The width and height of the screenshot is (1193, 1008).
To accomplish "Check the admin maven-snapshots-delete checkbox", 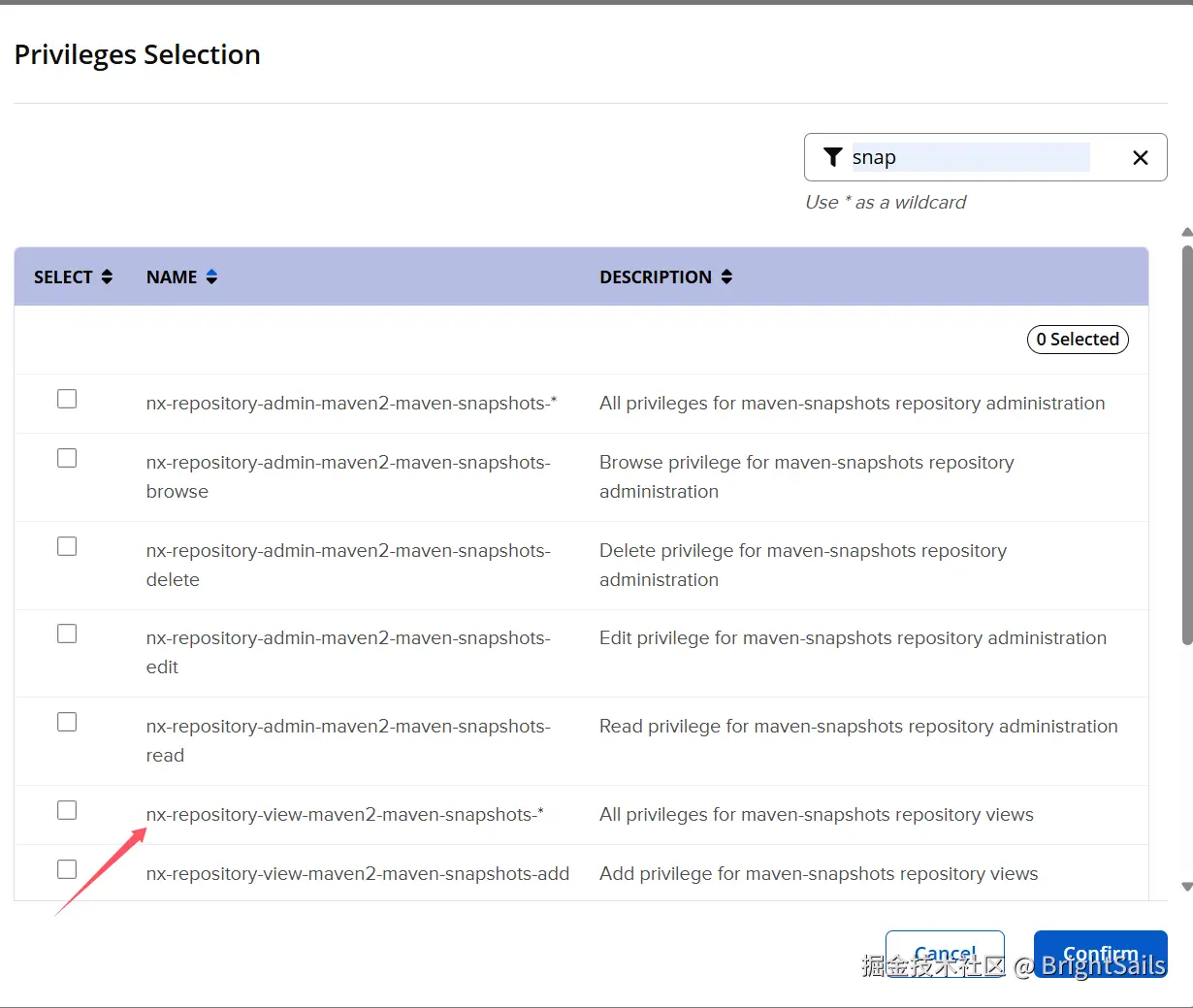I will click(x=67, y=546).
